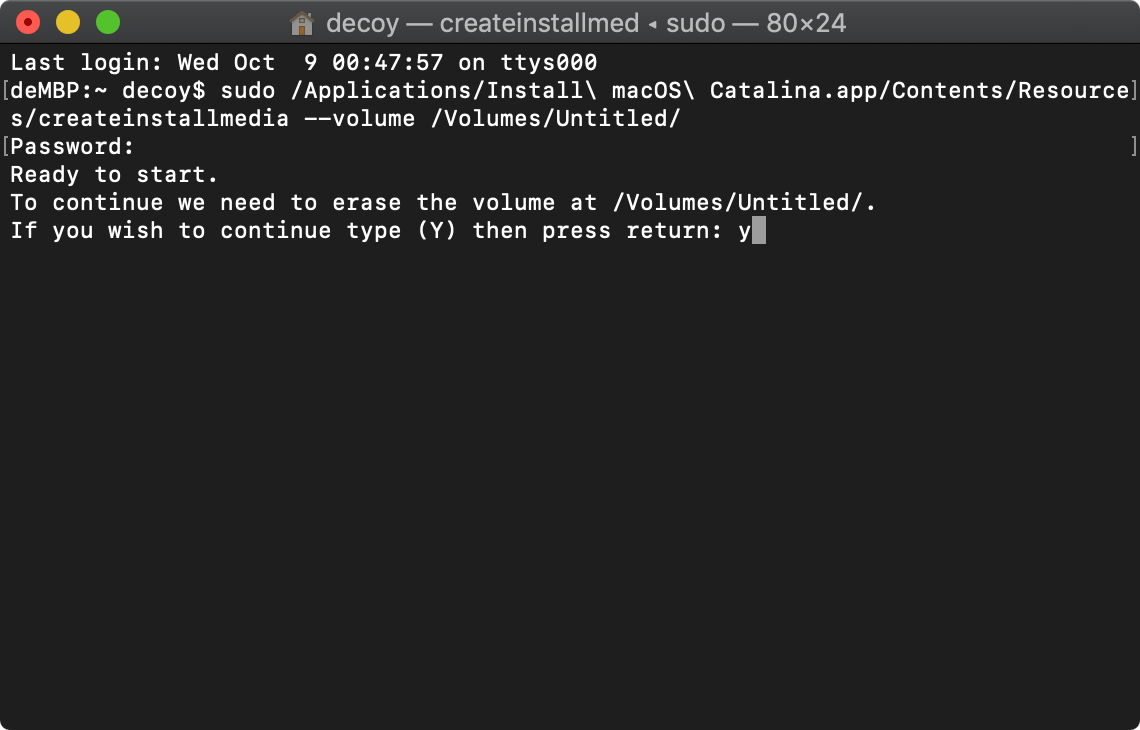Click the "sudo" word in the window title
This screenshot has width=1140, height=730.
coord(696,23)
